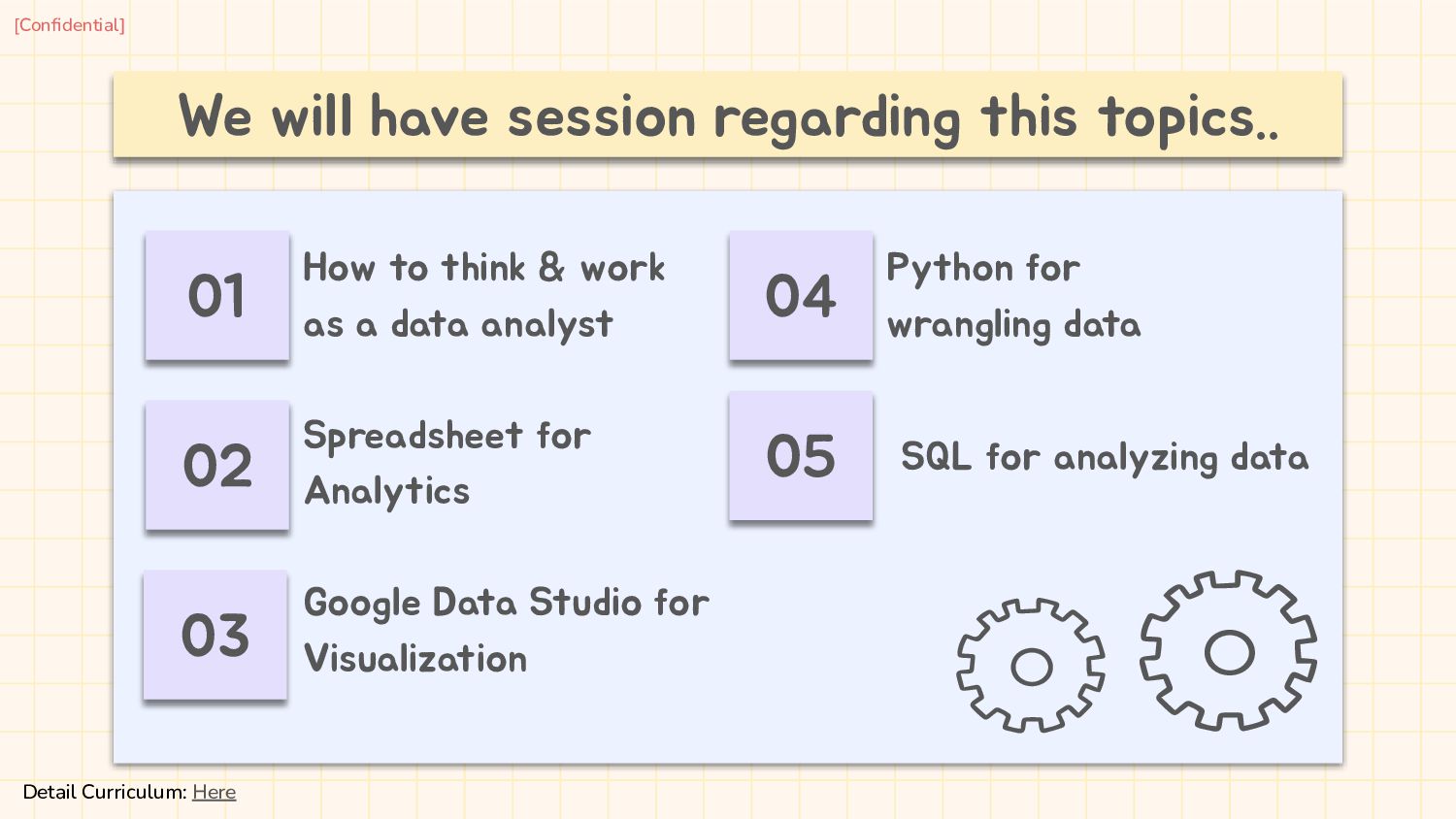This screenshot has width=1456, height=819.
Task: Click the 01 number box
Action: coord(217,295)
